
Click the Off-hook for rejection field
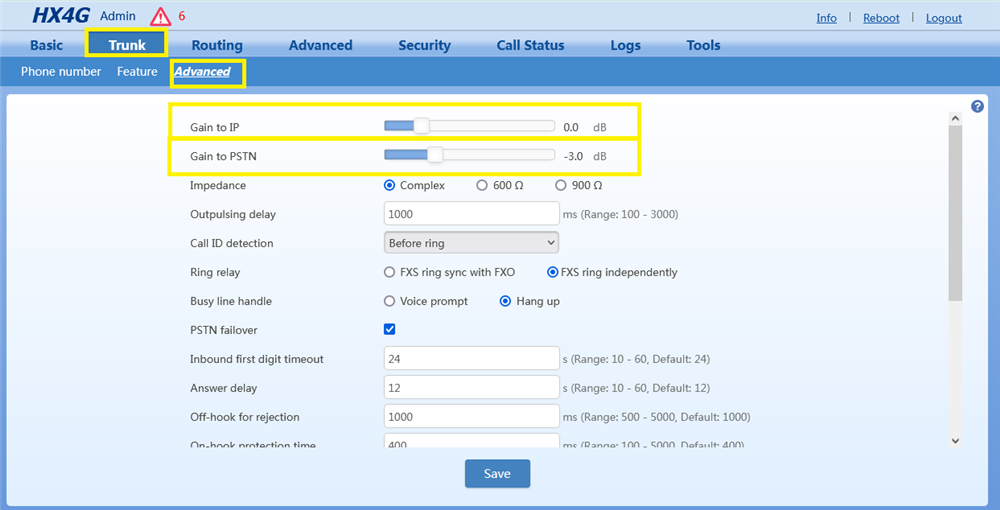point(472,417)
